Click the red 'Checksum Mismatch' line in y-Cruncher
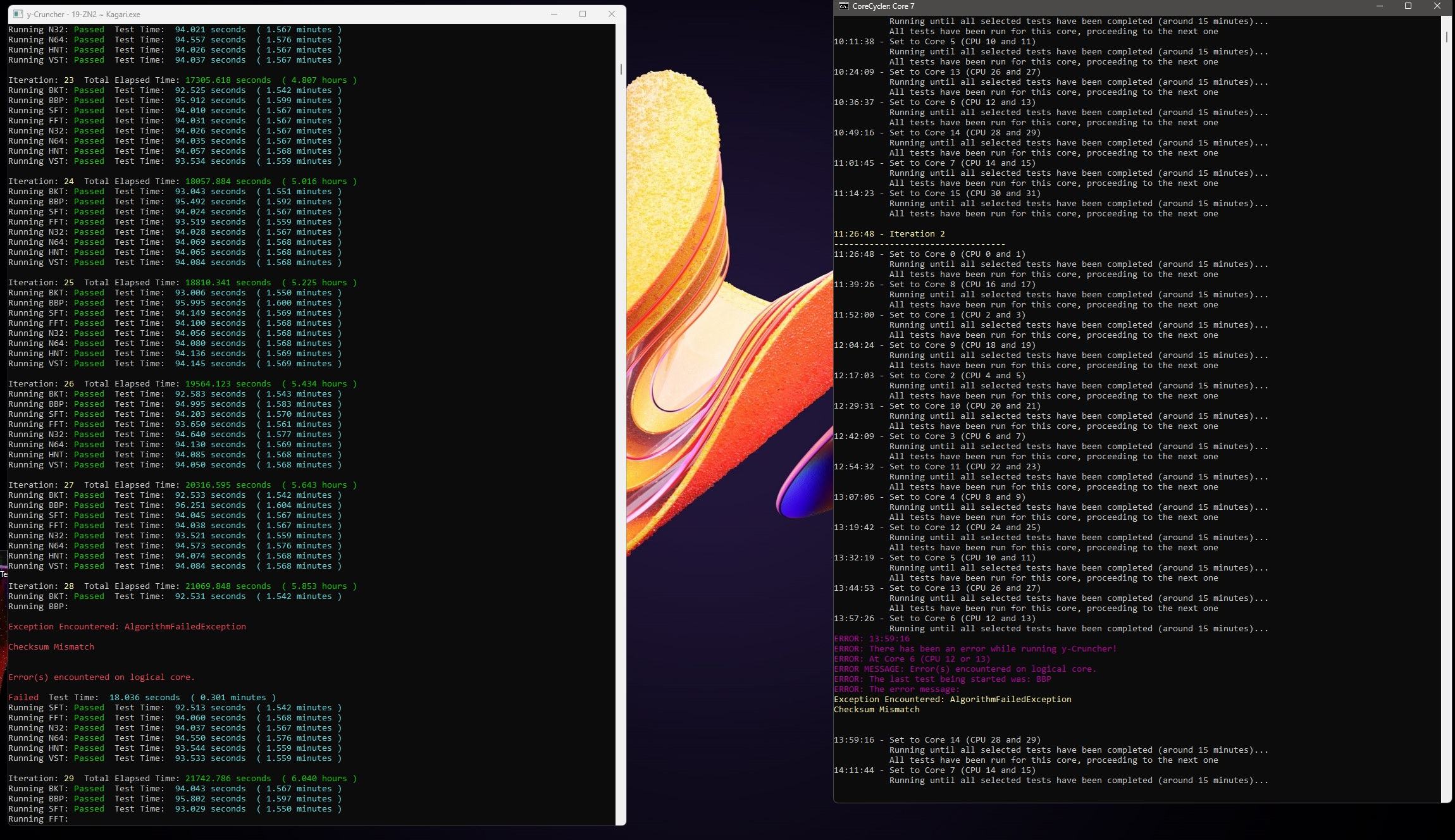Viewport: 1455px width, 840px height. 51,646
